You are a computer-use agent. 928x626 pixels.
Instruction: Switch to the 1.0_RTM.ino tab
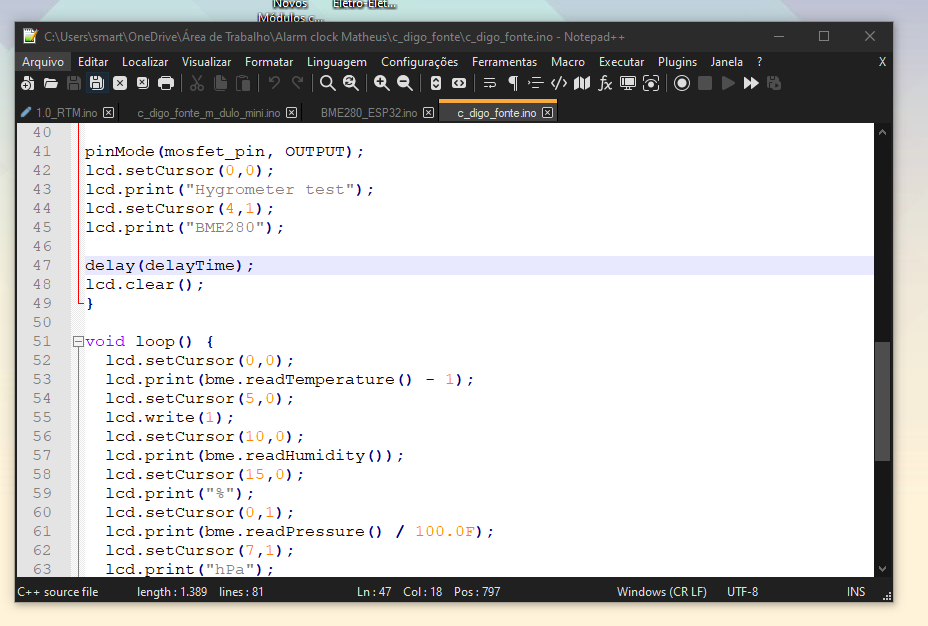tap(66, 112)
